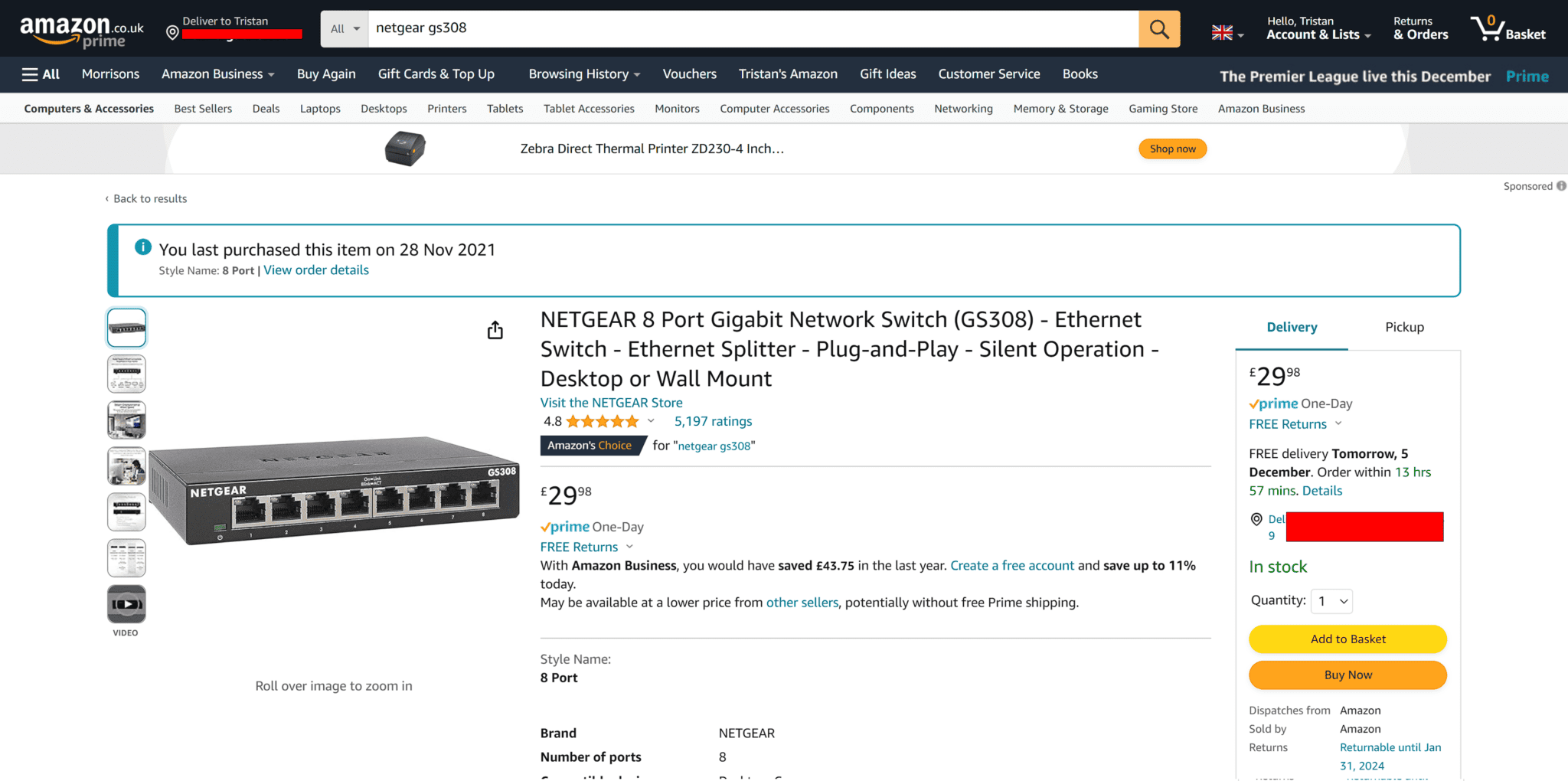Open the 5,197 ratings link
This screenshot has width=1568, height=781.
point(713,421)
